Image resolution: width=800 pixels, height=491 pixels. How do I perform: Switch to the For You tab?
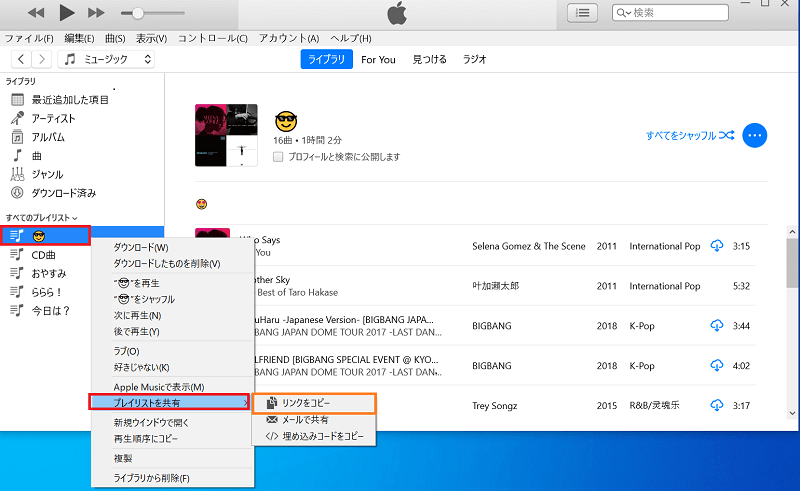(x=378, y=60)
